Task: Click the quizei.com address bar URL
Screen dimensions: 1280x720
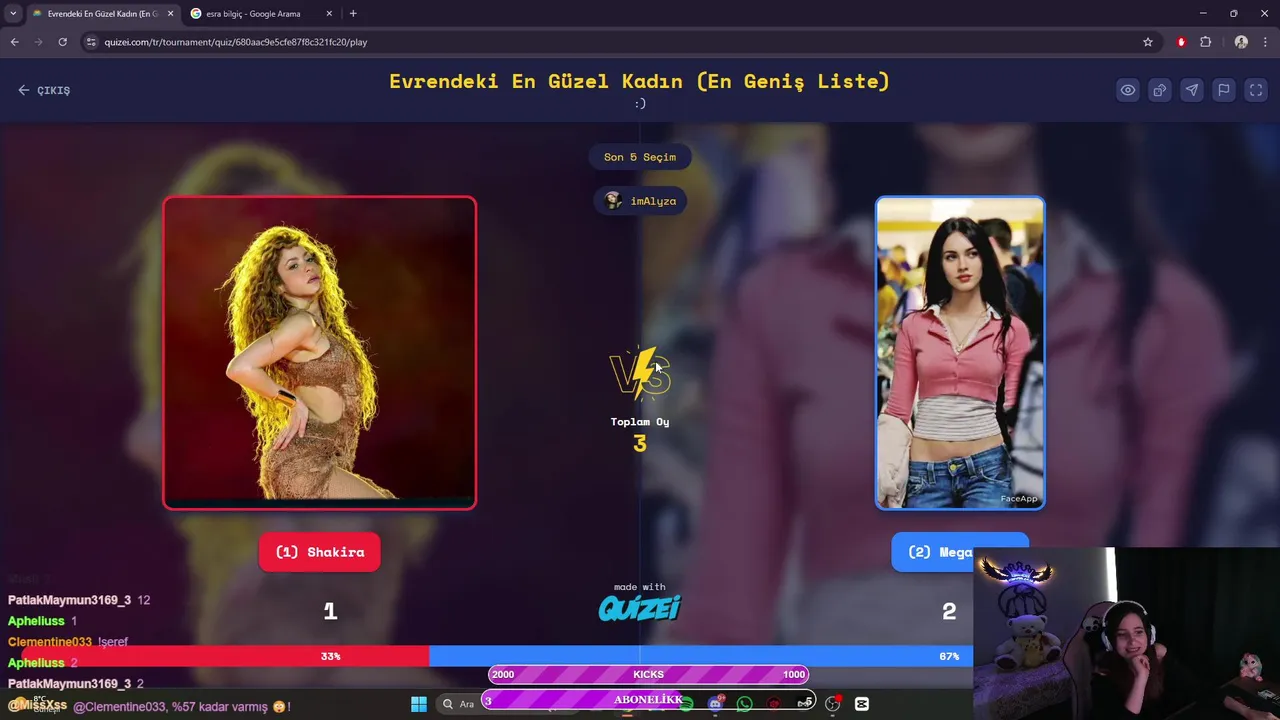Action: tap(235, 42)
